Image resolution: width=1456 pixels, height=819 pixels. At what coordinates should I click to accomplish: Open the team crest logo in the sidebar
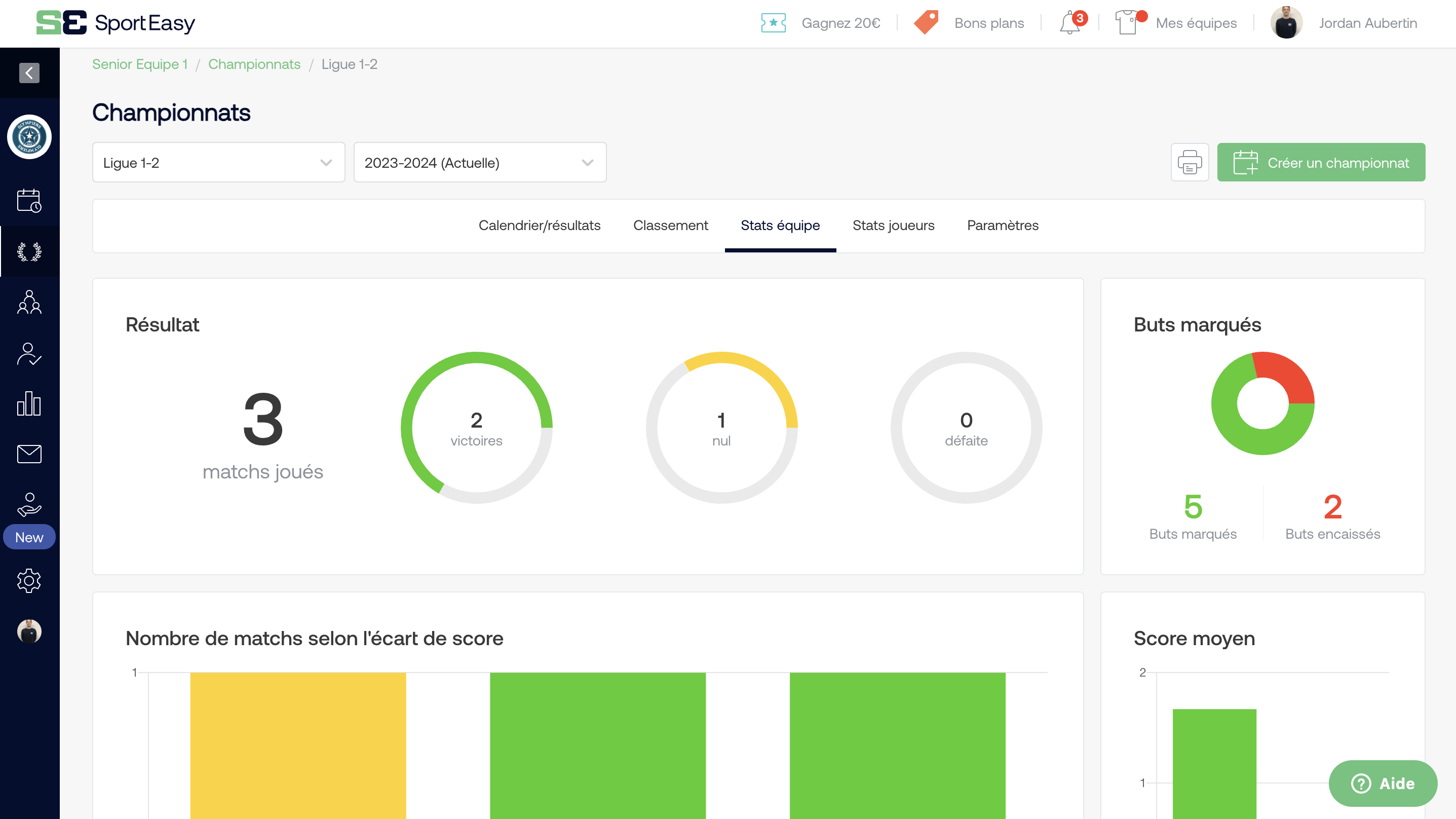point(29,137)
